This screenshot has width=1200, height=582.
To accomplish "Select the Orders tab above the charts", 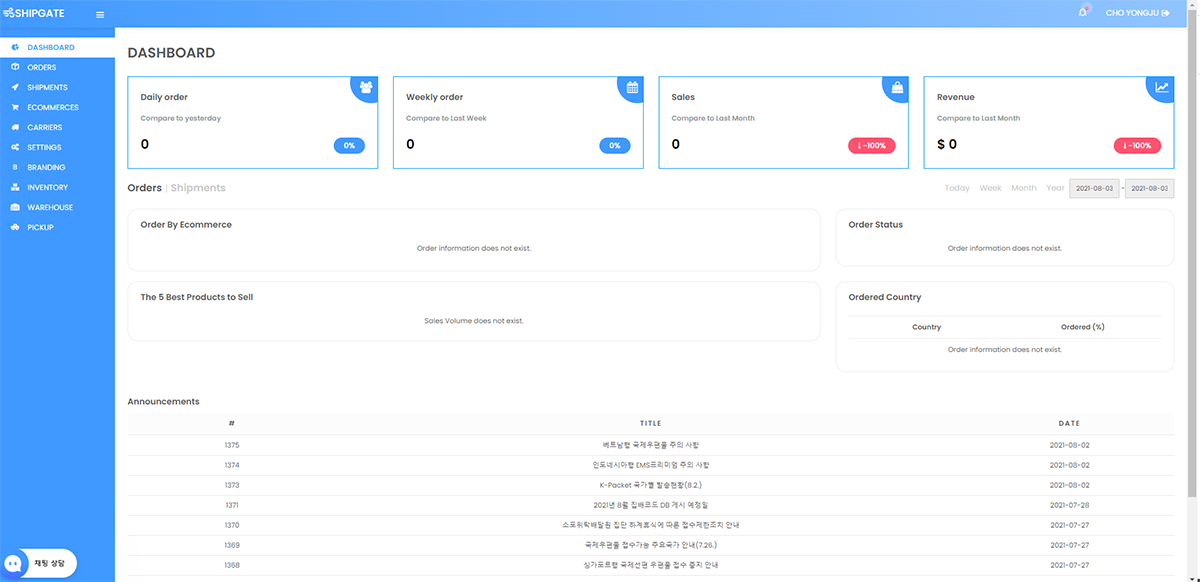I will click(144, 187).
